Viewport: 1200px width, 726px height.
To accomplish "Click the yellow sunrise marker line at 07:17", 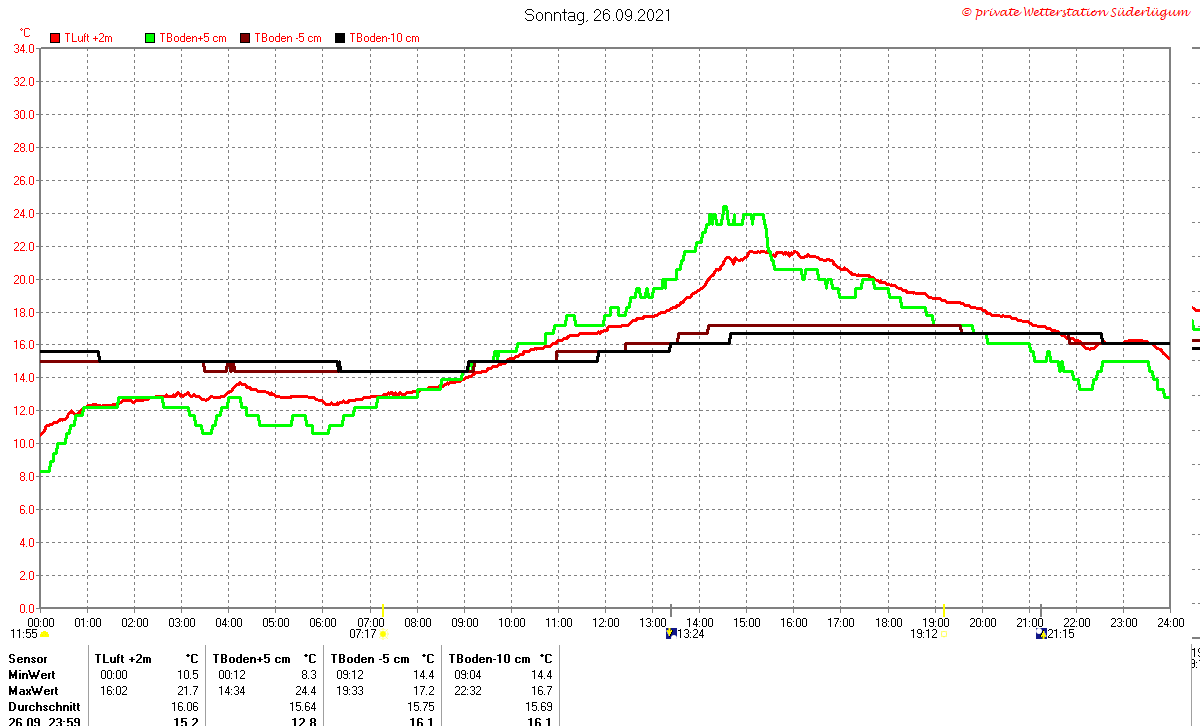I will (382, 611).
